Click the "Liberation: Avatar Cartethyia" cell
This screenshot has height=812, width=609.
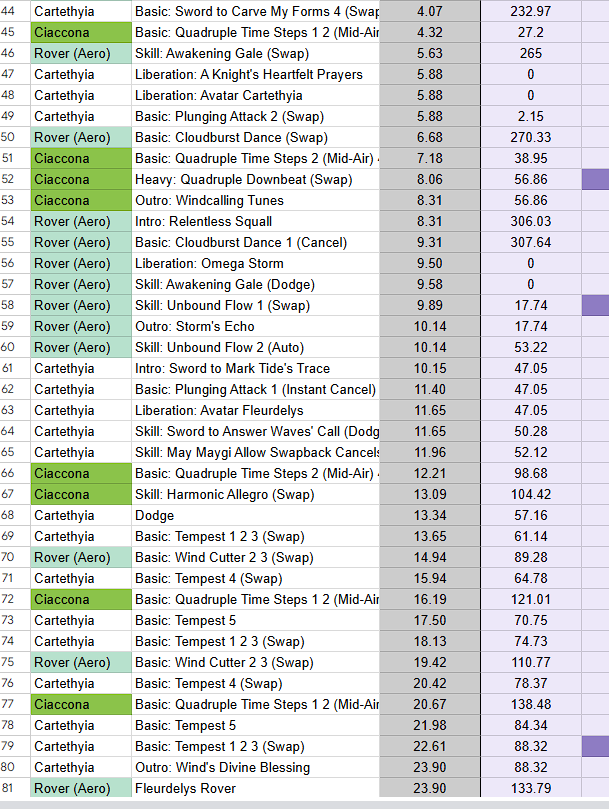(256, 95)
